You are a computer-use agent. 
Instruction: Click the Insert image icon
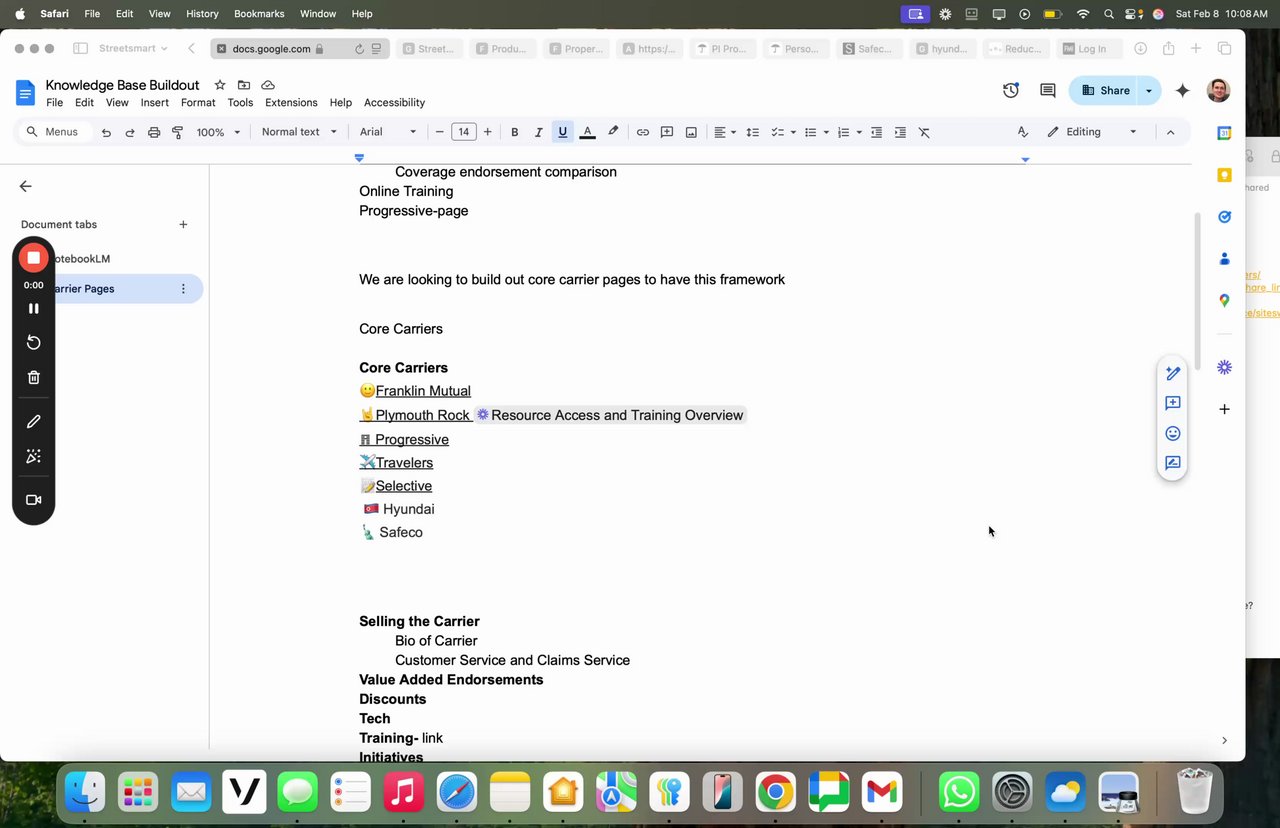coord(691,132)
